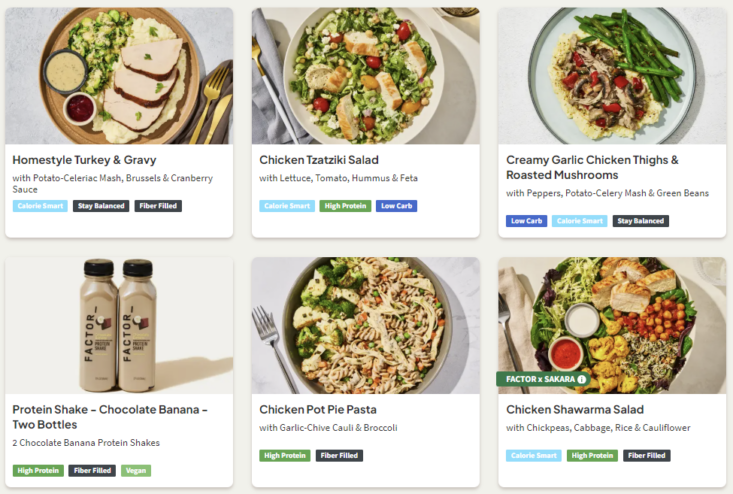
Task: Click the FACTOR x SAKARA badge label
Action: [537, 379]
